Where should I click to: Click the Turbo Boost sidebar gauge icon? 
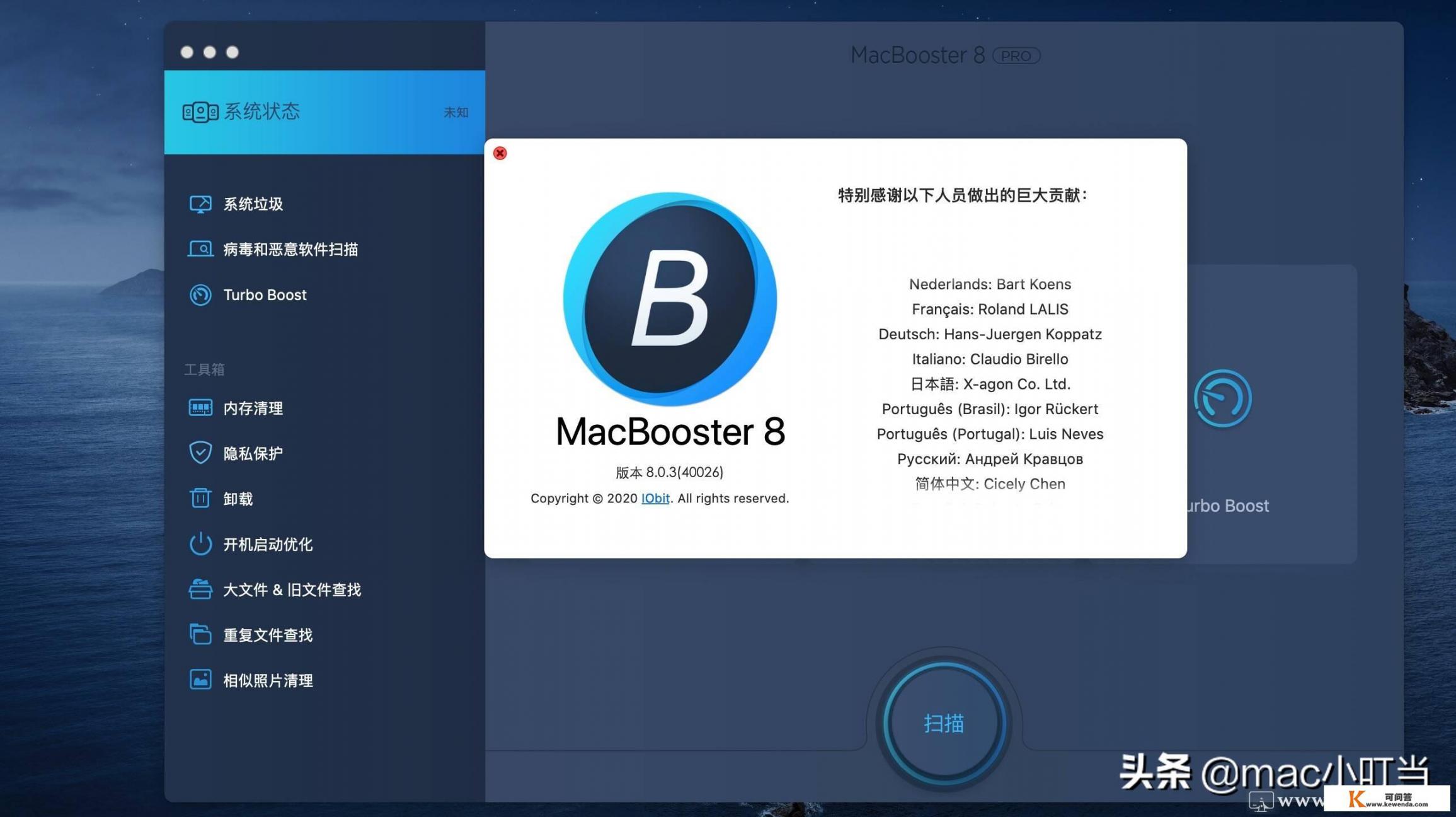click(200, 295)
